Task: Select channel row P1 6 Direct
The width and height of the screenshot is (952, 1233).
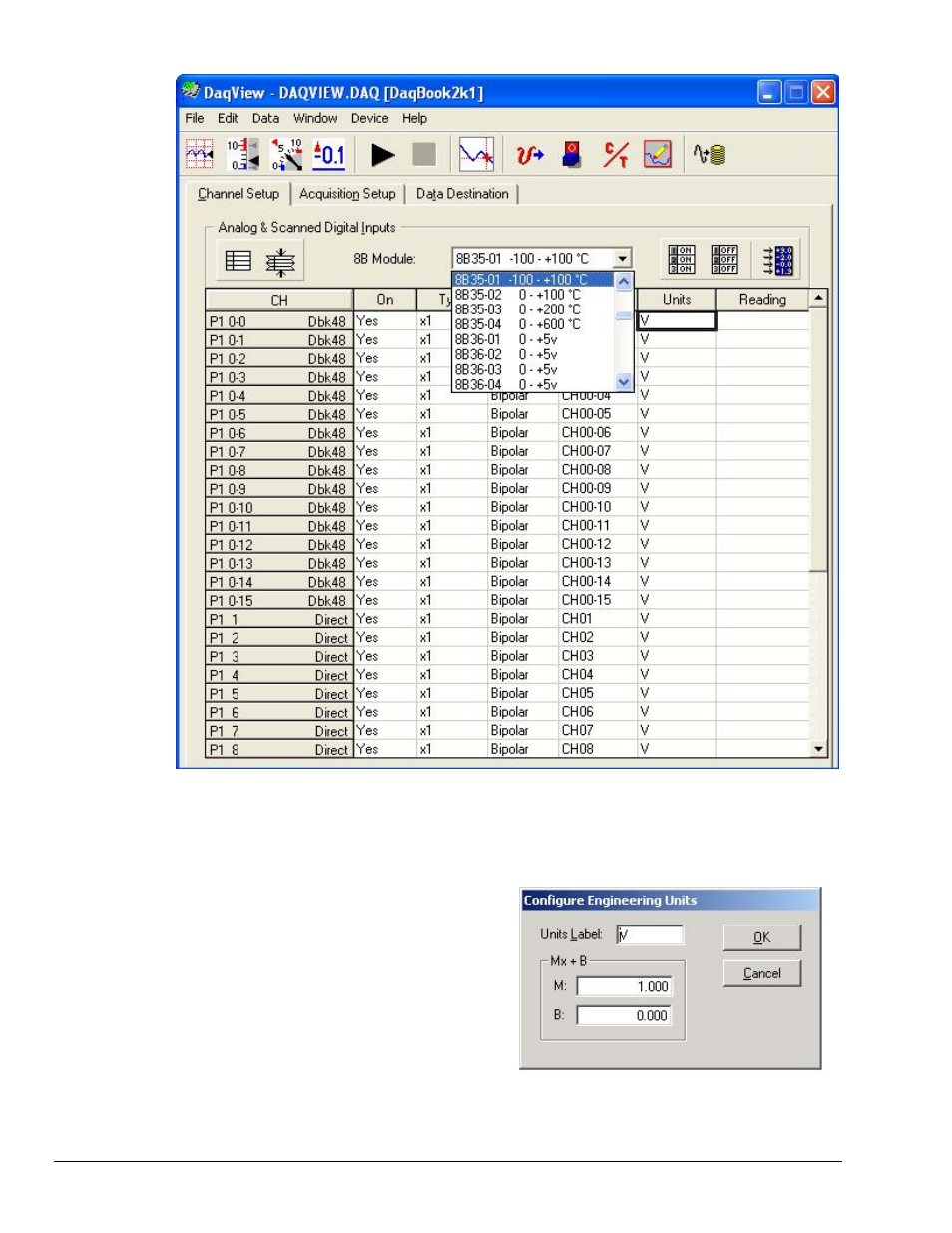Action: pos(279,712)
